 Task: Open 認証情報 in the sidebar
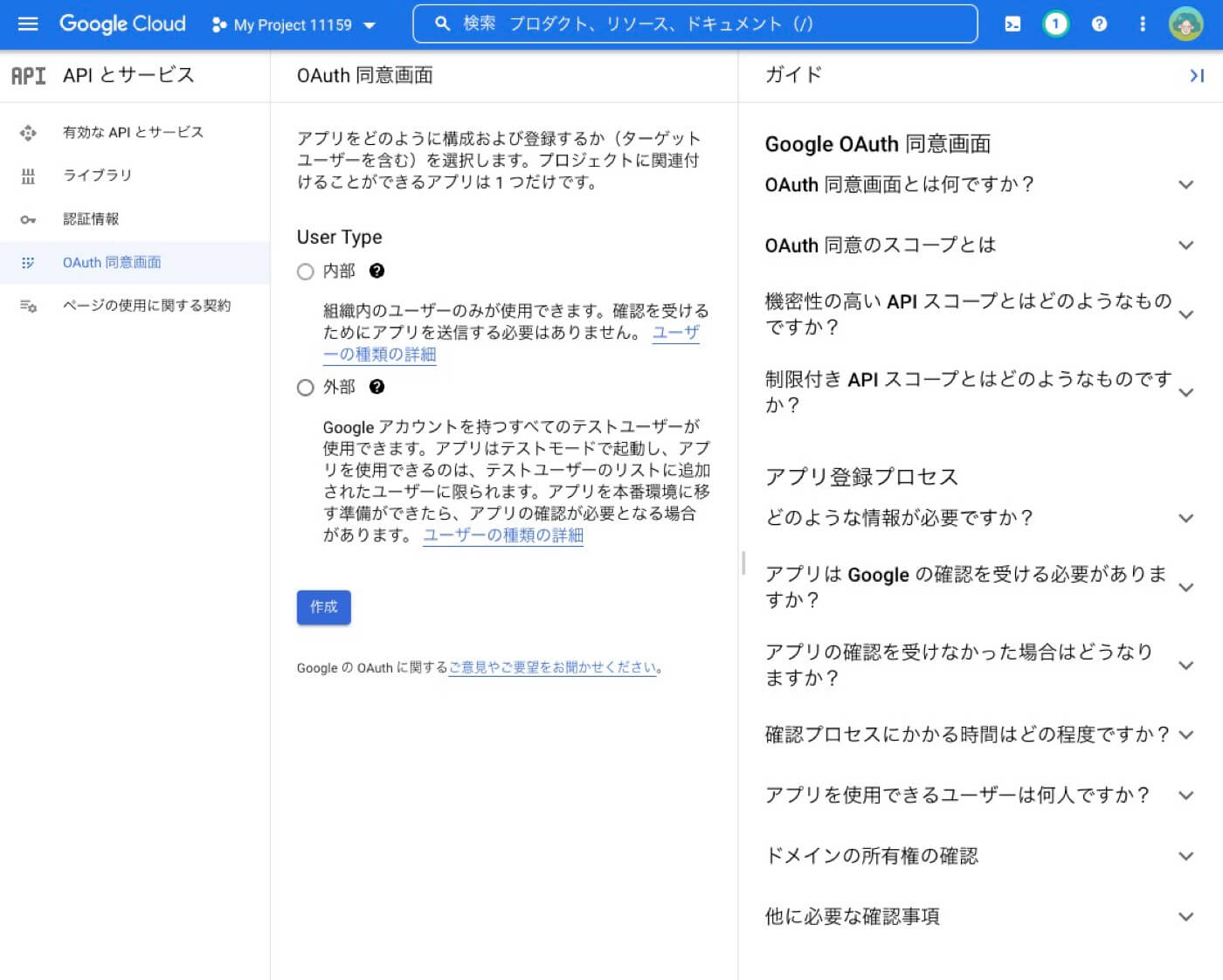pos(92,219)
